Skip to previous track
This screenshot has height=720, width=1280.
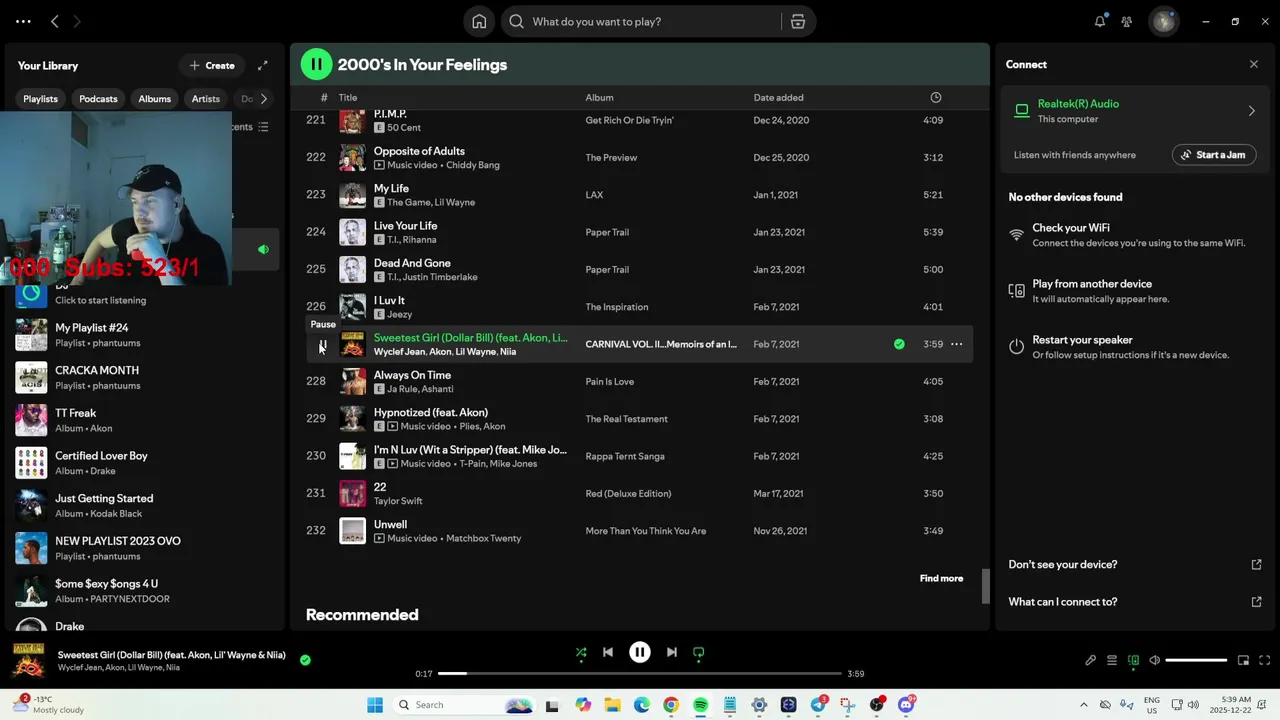click(608, 652)
